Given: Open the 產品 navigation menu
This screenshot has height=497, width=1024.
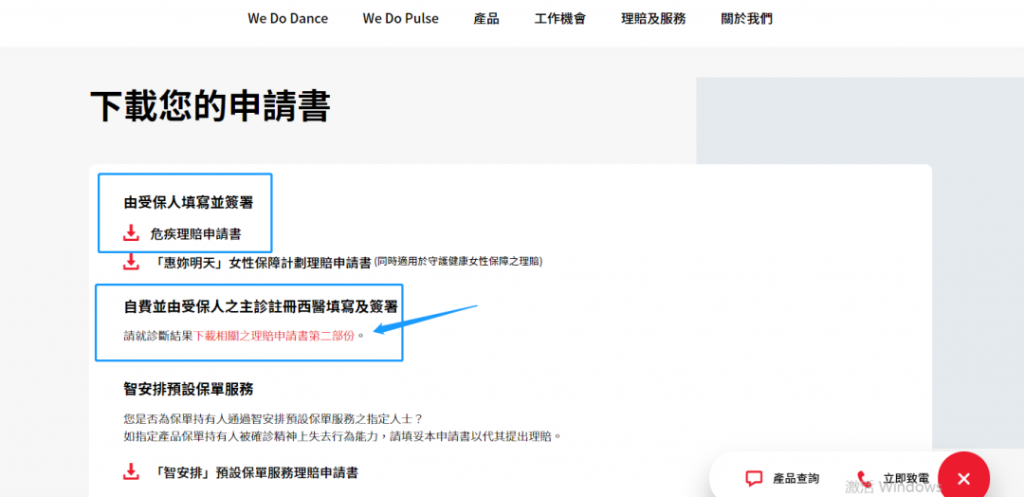Looking at the screenshot, I should (x=487, y=18).
